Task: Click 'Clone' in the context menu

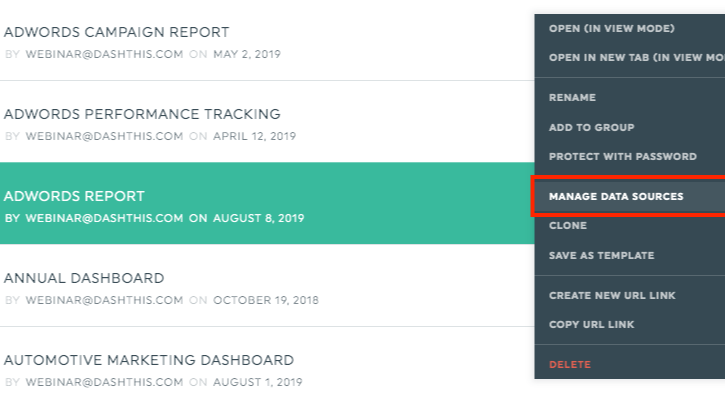Action: tap(568, 226)
